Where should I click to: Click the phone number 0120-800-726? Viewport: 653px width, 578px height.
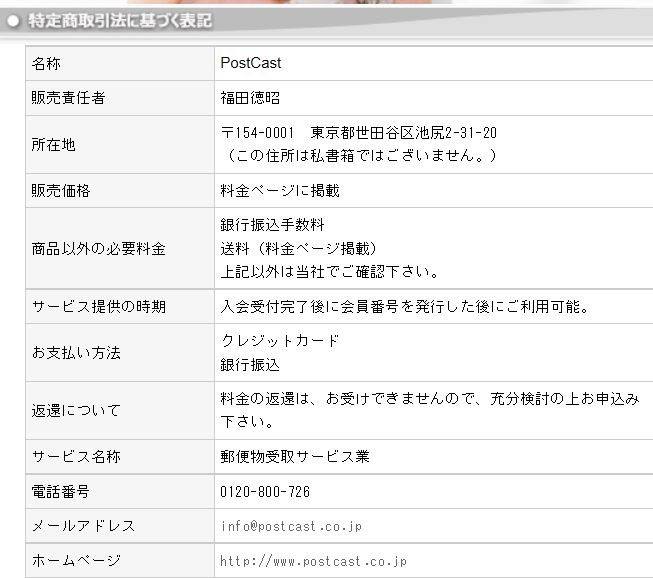click(x=265, y=492)
